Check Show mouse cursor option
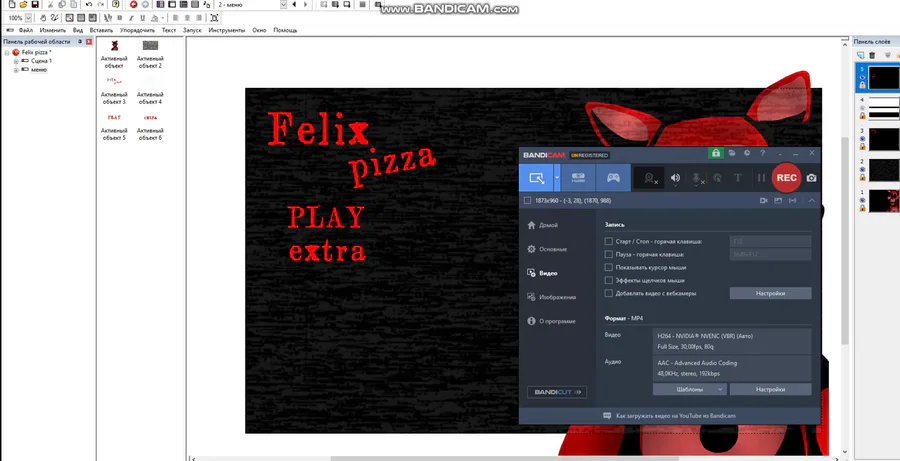This screenshot has height=461, width=900. click(608, 268)
